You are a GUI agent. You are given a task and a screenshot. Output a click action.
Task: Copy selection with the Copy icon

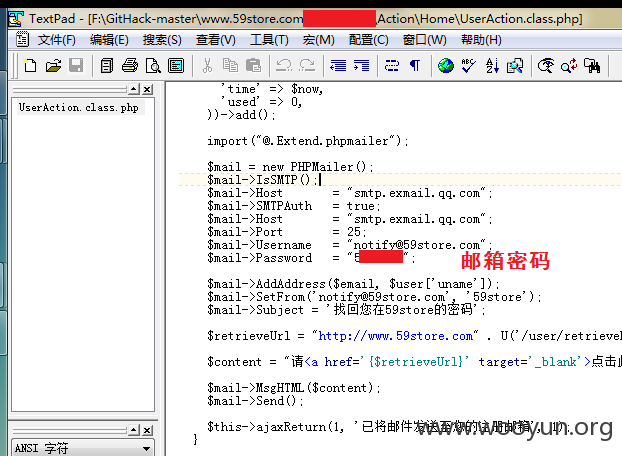pos(230,65)
